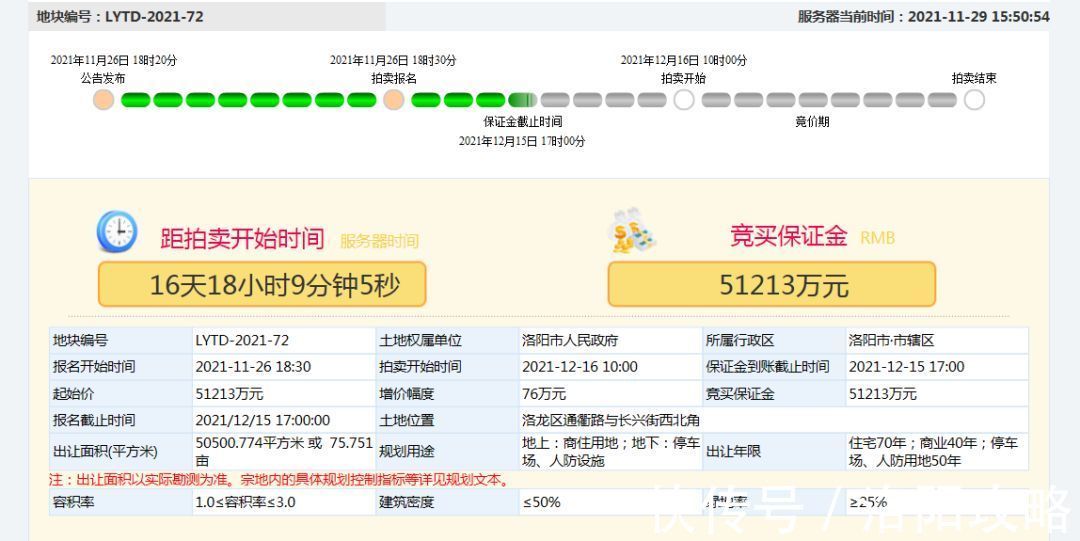
Task: Click the 地块编号：LYTD-2021-72 header
Action: pos(121,17)
